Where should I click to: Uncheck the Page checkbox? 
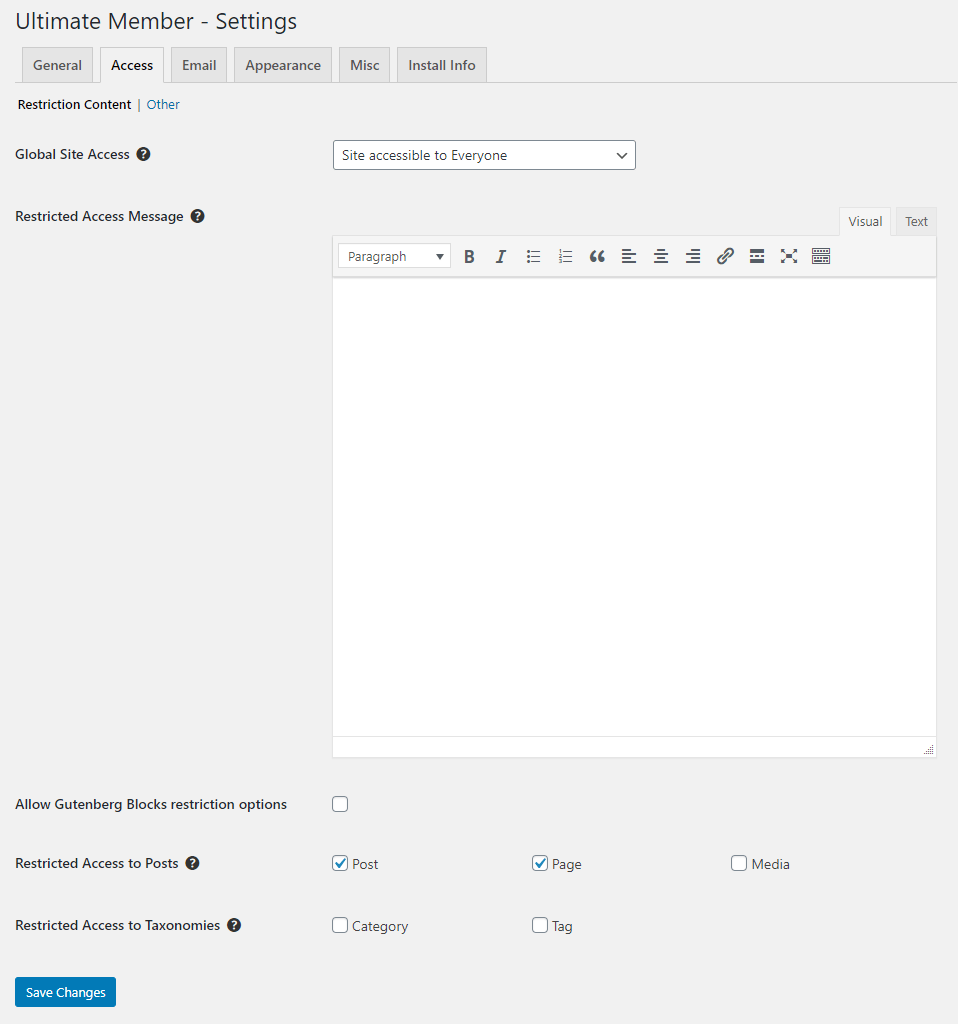[x=540, y=863]
